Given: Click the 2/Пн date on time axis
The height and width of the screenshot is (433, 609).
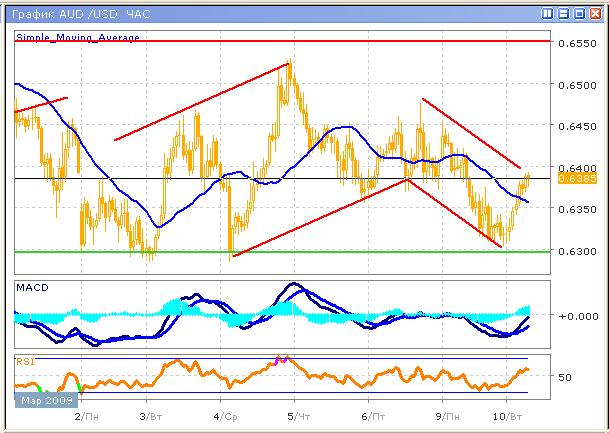Looking at the screenshot, I should point(85,414).
